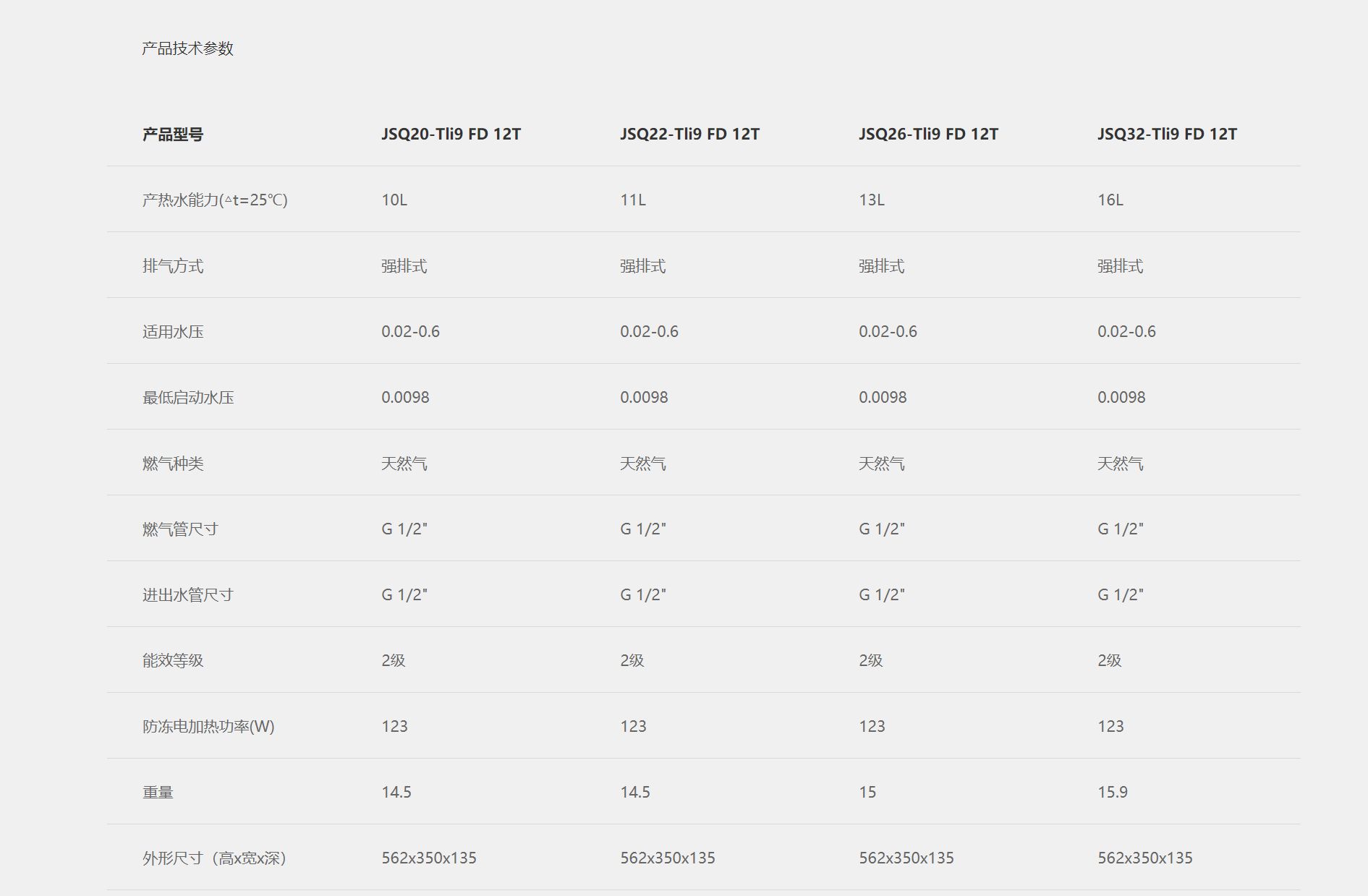1368x896 pixels.
Task: Click the 产品技术参数 section heading
Action: pos(187,48)
